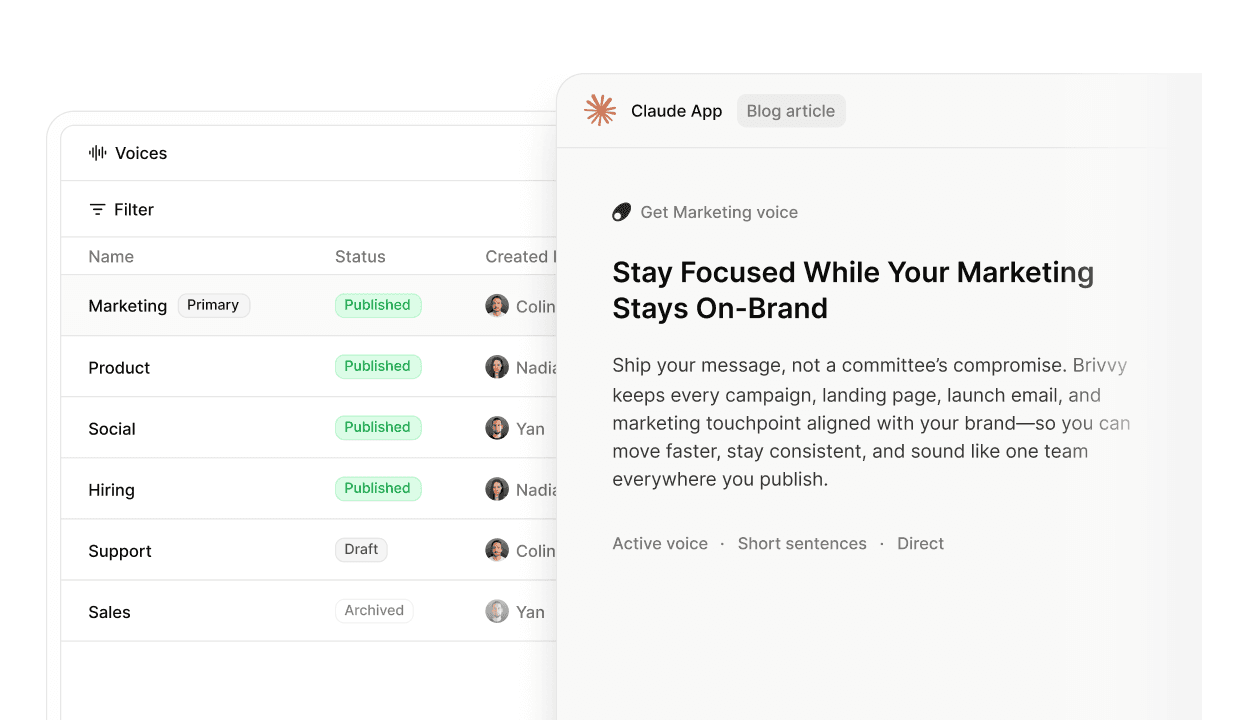This screenshot has width=1248, height=720.
Task: Click the article body paragraph
Action: (871, 422)
